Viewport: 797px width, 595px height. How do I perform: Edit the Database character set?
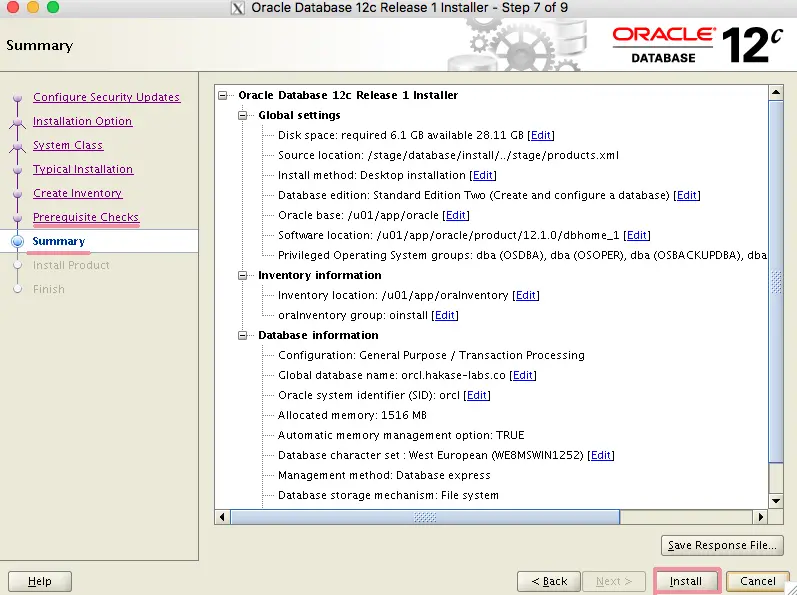[x=601, y=455]
